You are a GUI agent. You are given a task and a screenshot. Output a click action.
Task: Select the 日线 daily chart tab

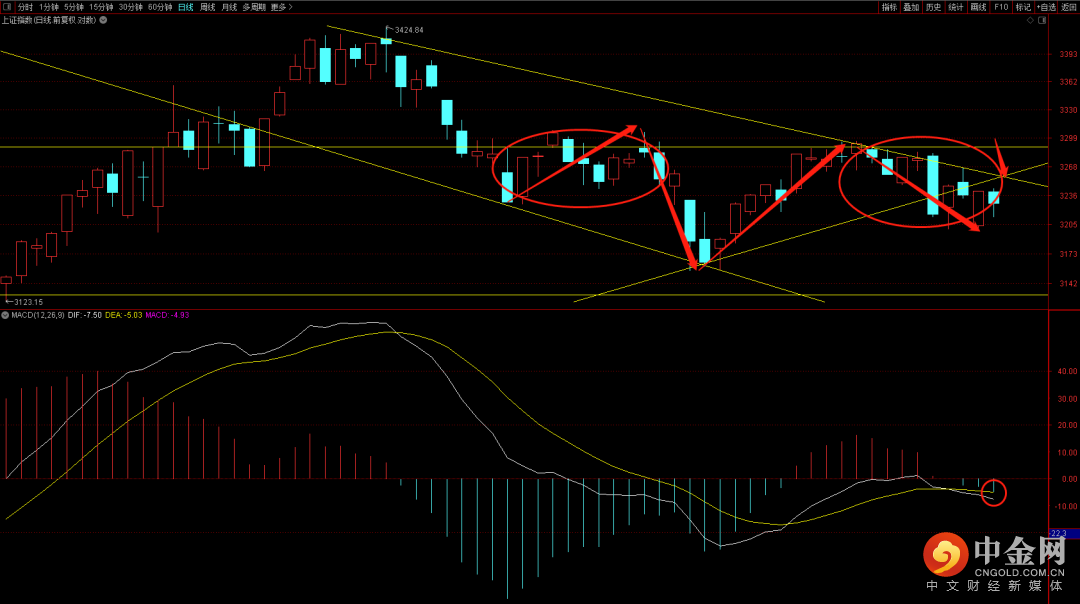click(x=185, y=7)
